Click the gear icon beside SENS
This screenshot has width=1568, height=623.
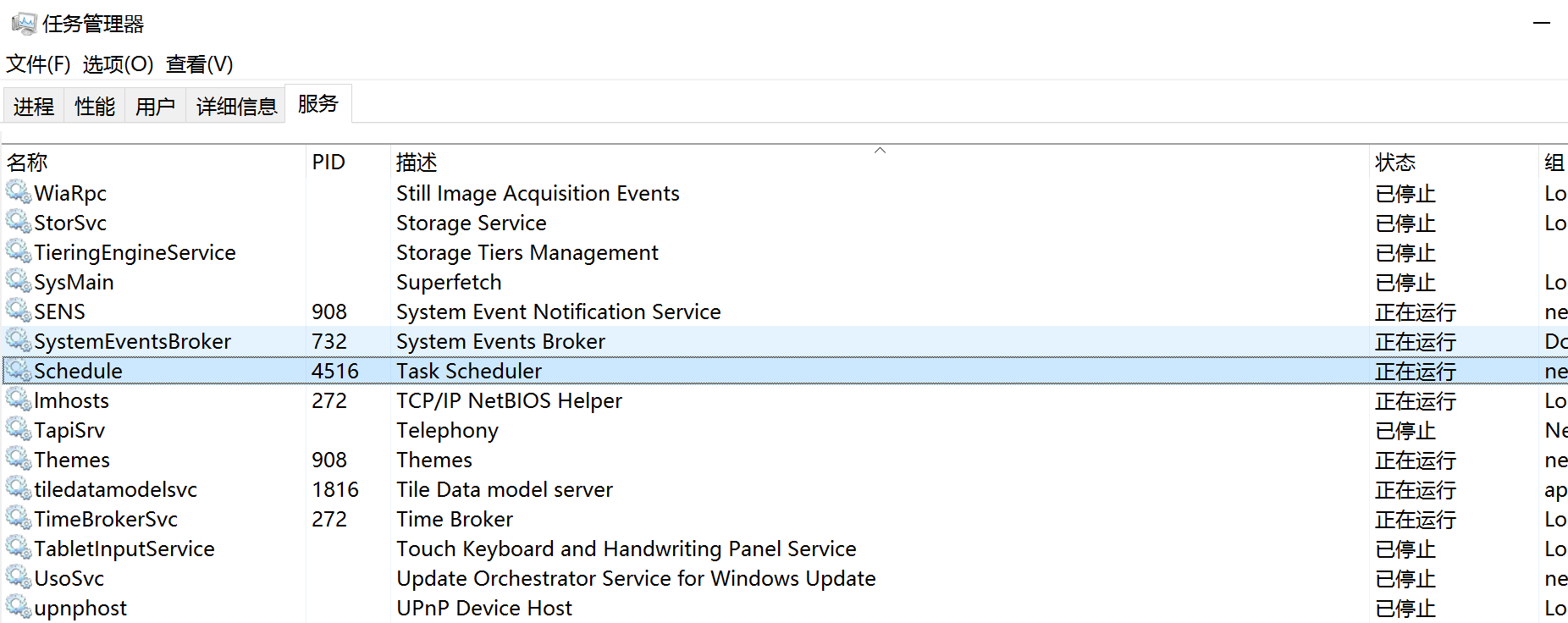tap(19, 311)
